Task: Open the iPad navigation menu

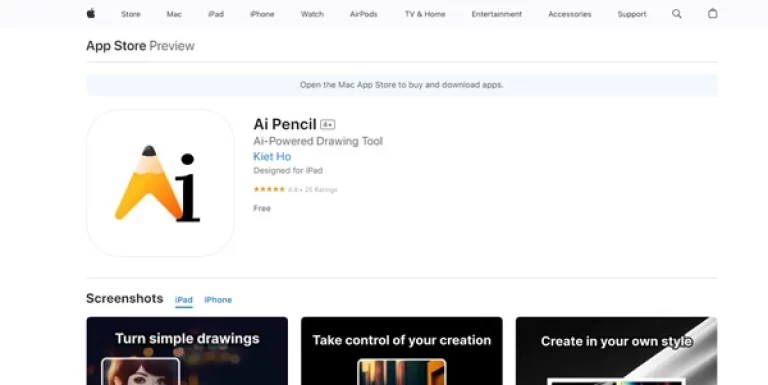Action: tap(216, 14)
